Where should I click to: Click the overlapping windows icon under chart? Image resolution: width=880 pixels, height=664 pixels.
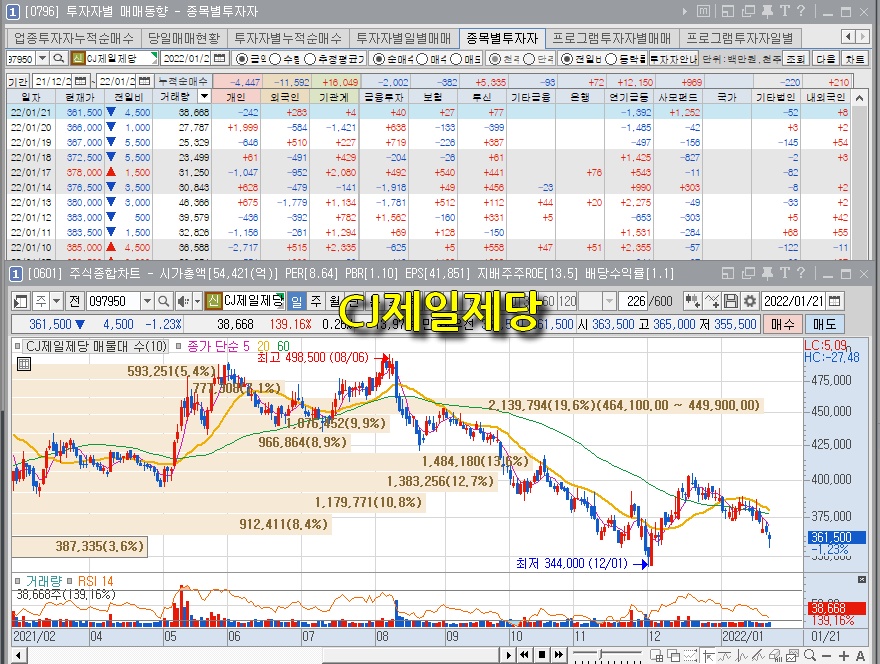click(x=672, y=655)
